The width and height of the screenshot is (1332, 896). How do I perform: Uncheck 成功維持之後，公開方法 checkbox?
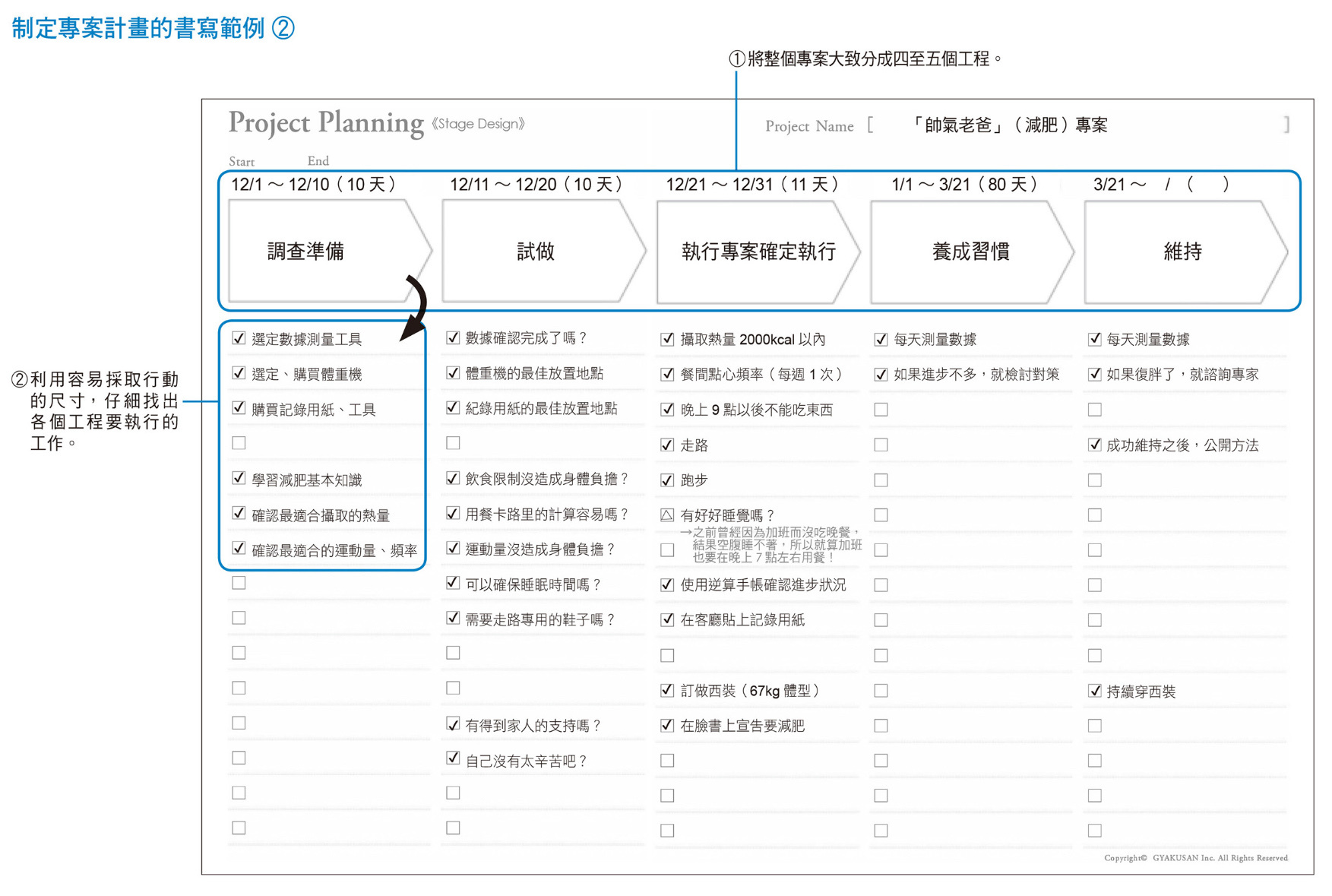coord(1094,445)
